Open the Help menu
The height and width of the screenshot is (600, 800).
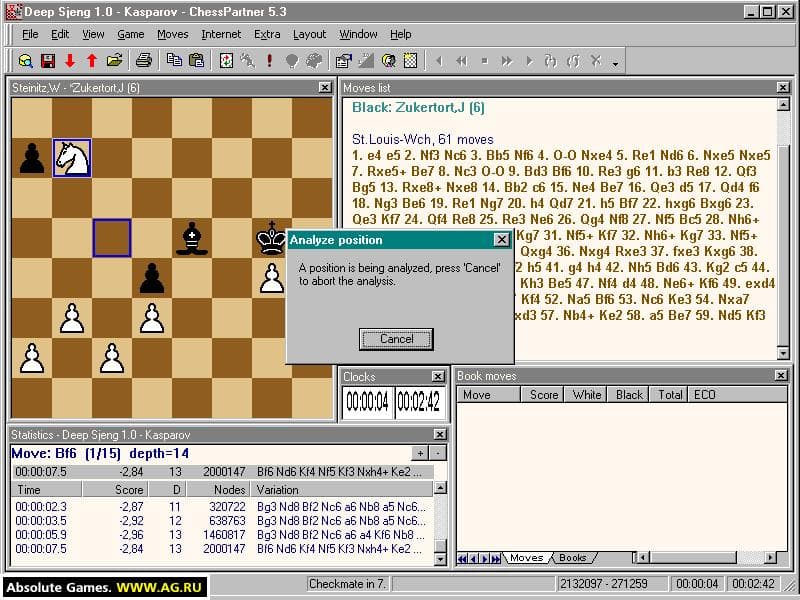pos(401,34)
